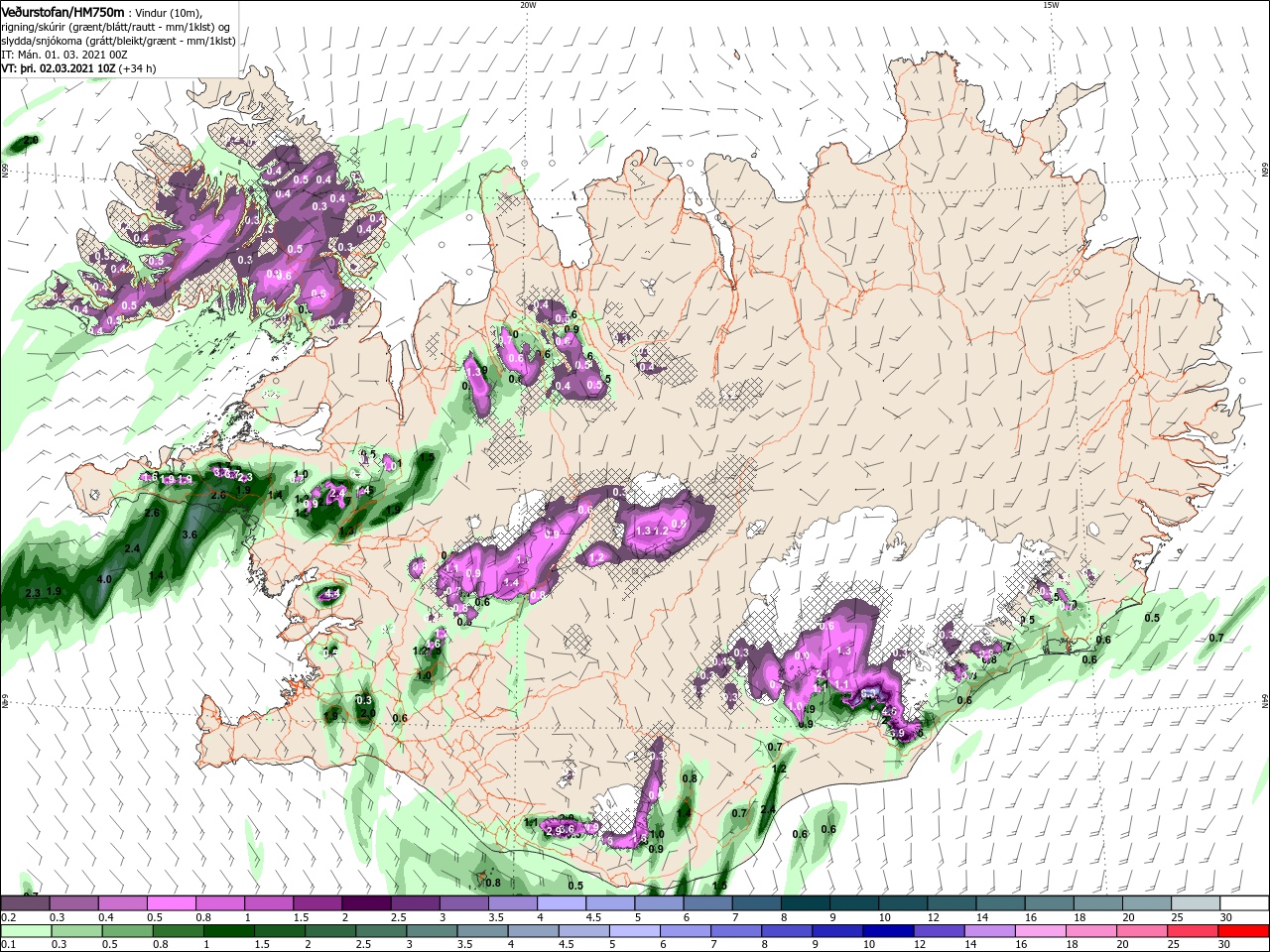Pick top-row snow swatch between 2 and 2.5
The height and width of the screenshot is (952, 1270).
pos(366,903)
